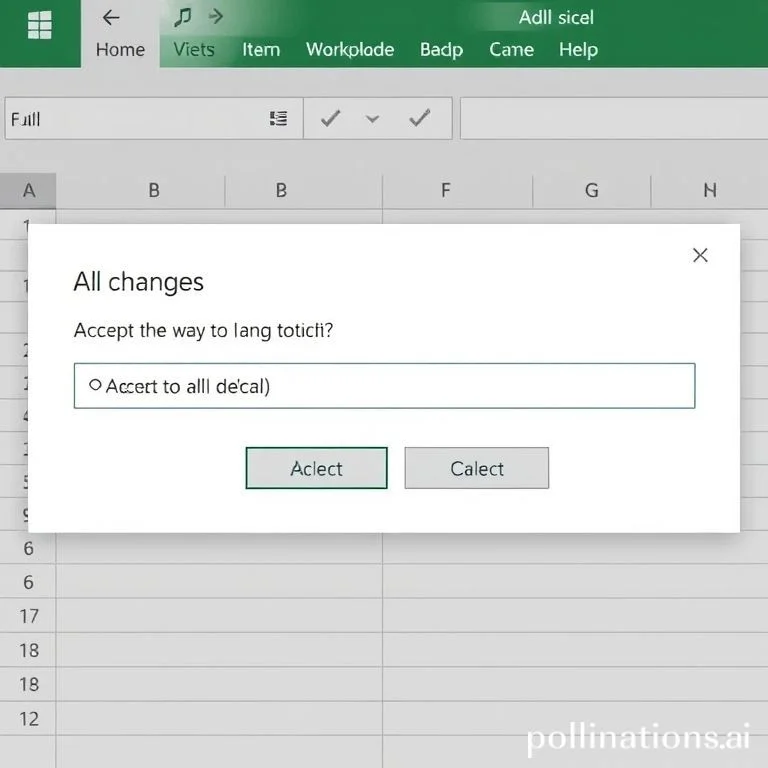768x768 pixels.
Task: Click into the empty formula bar
Action: coord(612,119)
